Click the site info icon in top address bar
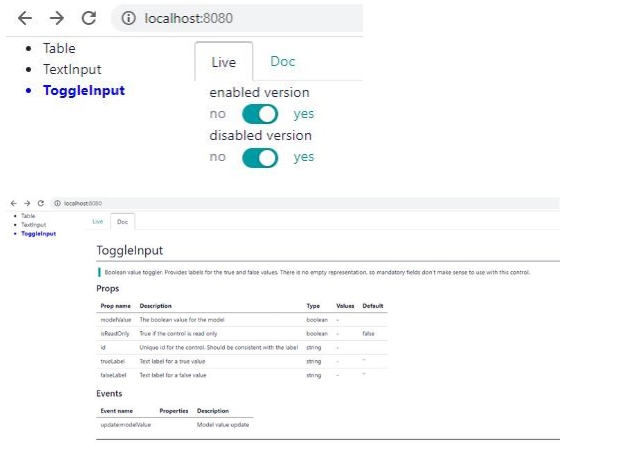The image size is (638, 450). pyautogui.click(x=129, y=18)
